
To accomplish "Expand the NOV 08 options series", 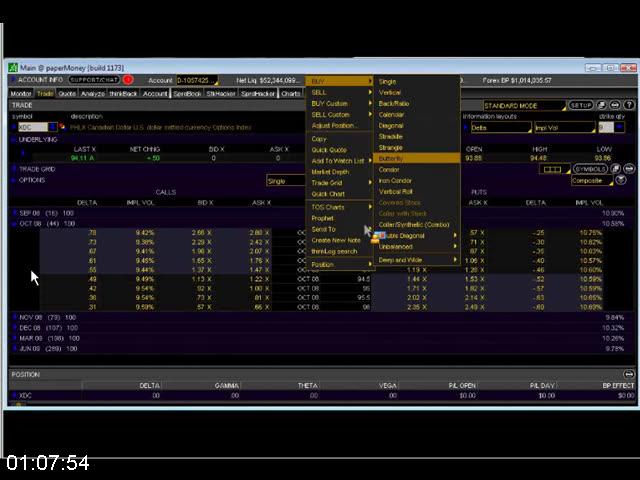I will (14, 317).
